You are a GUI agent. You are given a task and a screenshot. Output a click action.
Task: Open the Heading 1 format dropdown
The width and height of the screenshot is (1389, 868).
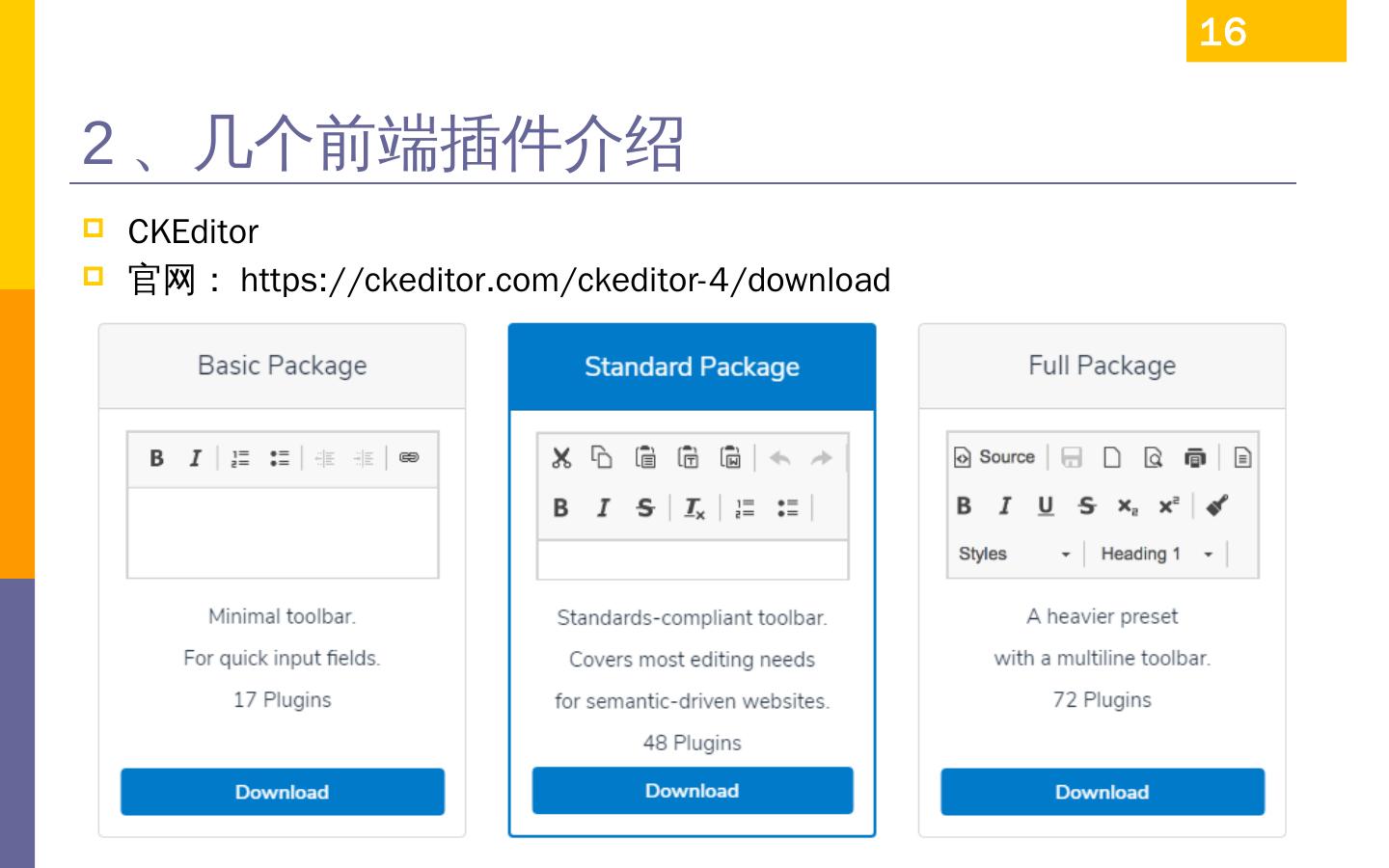coord(1157,554)
